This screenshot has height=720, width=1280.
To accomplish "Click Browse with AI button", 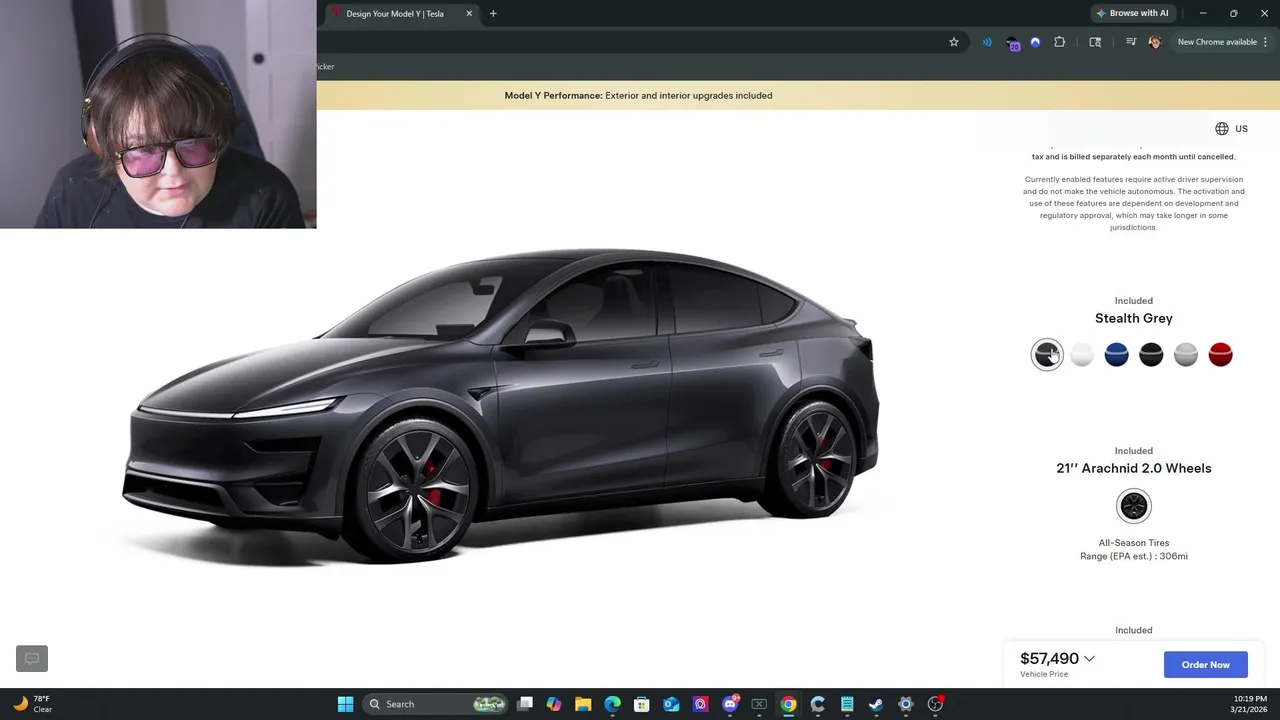I will coord(1132,13).
